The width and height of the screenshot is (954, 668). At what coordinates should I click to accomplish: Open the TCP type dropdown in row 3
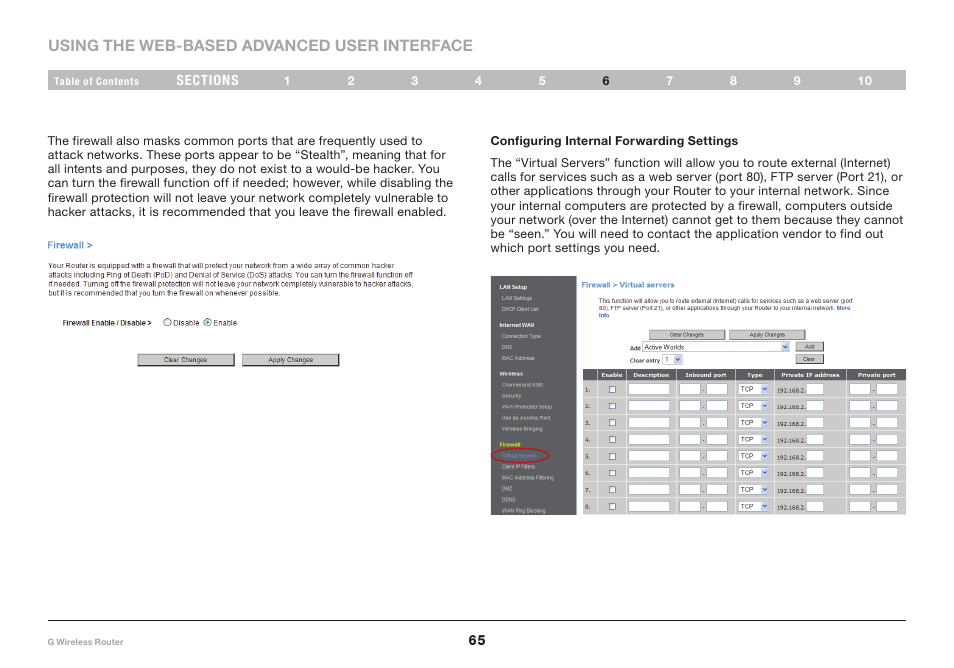754,423
